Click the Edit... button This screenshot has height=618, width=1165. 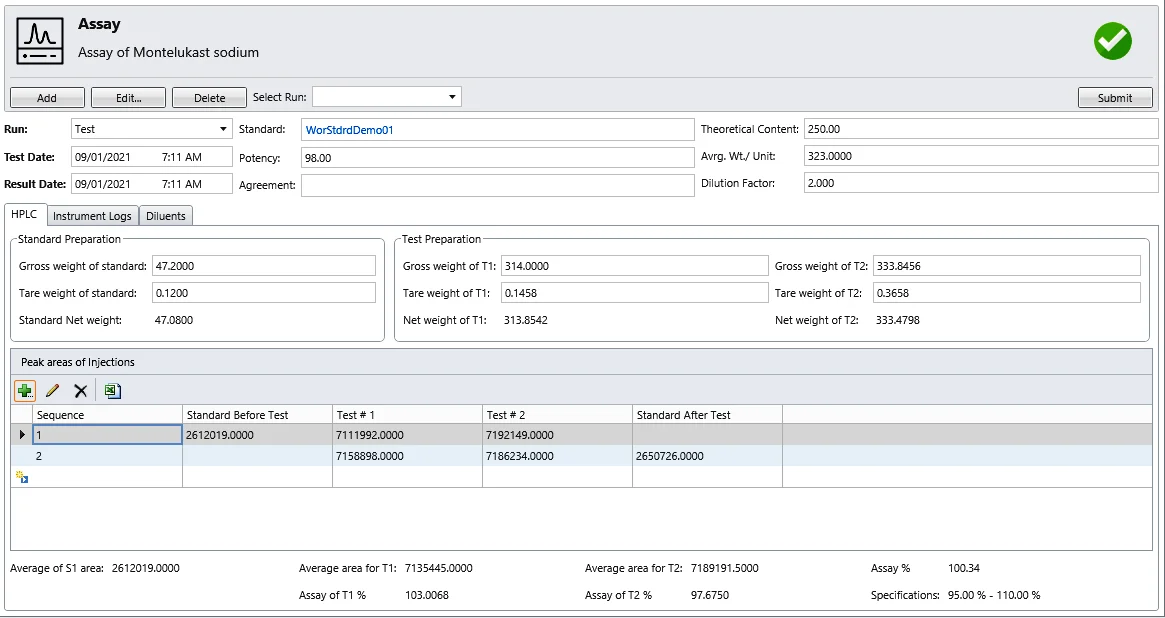point(128,98)
